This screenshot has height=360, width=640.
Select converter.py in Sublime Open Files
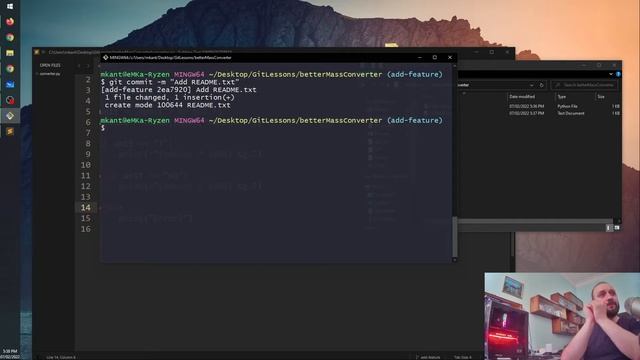coord(50,74)
